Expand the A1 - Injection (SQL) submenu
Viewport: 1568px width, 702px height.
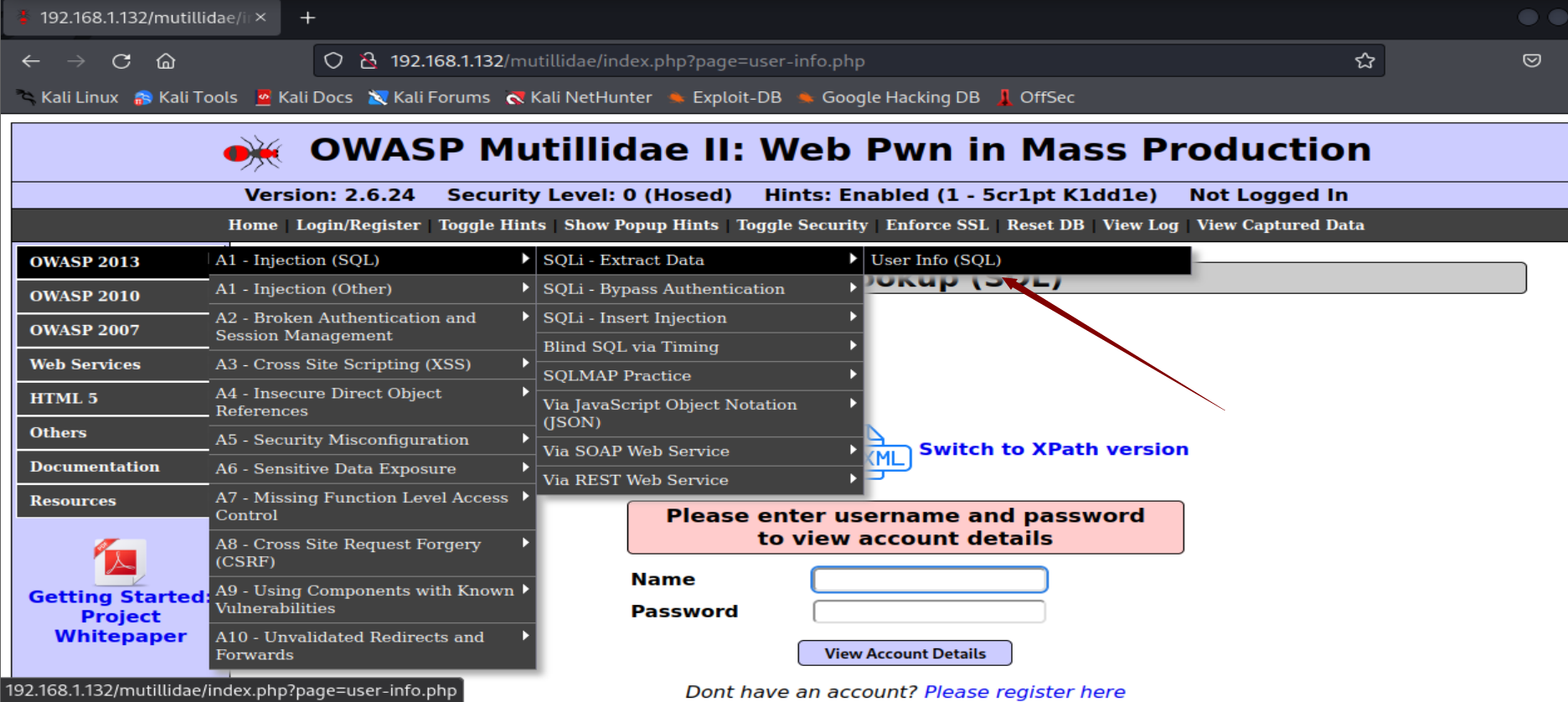pos(372,260)
